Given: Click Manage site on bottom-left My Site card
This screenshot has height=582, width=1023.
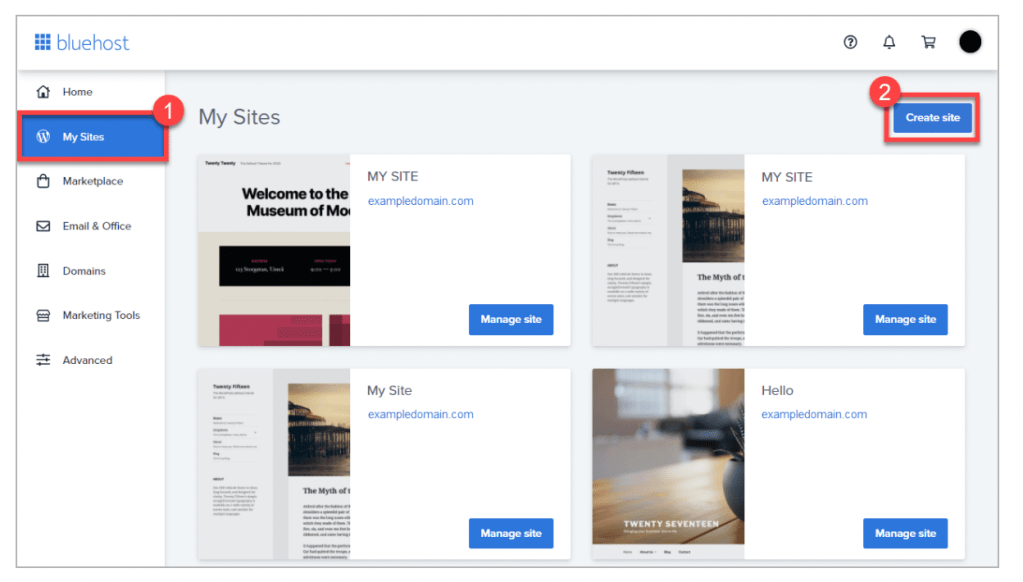Looking at the screenshot, I should [x=511, y=533].
